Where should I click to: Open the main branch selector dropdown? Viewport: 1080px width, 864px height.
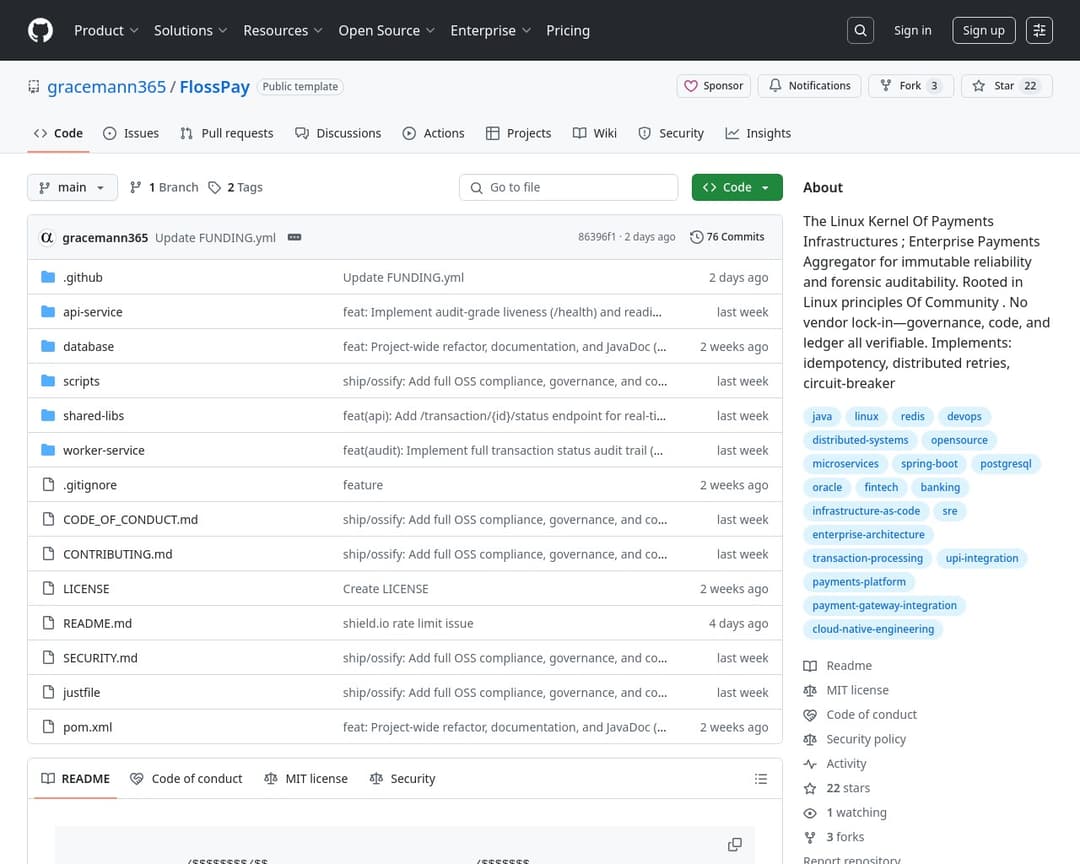72,187
